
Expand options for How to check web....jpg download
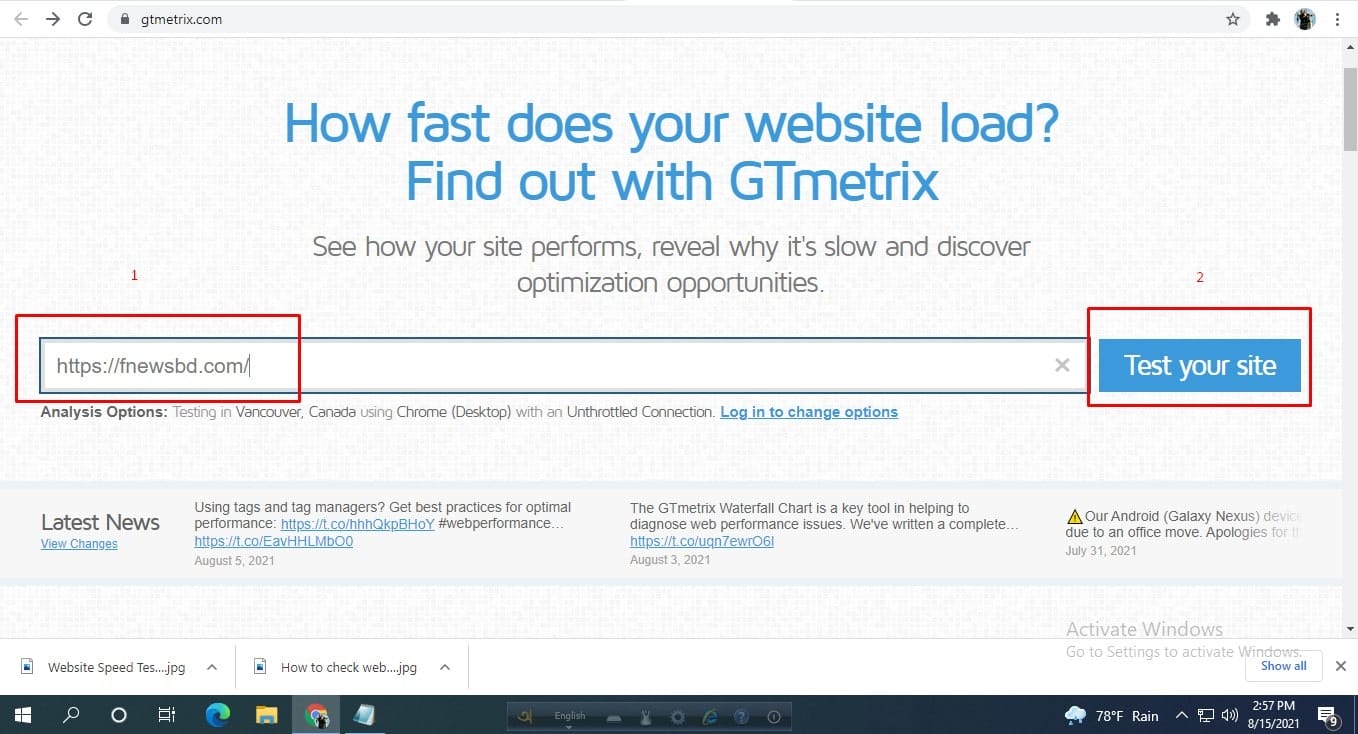[x=445, y=667]
